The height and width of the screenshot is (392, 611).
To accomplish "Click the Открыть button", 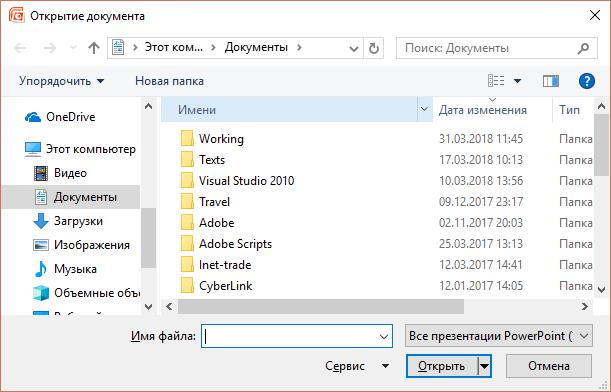I will pyautogui.click(x=441, y=366).
